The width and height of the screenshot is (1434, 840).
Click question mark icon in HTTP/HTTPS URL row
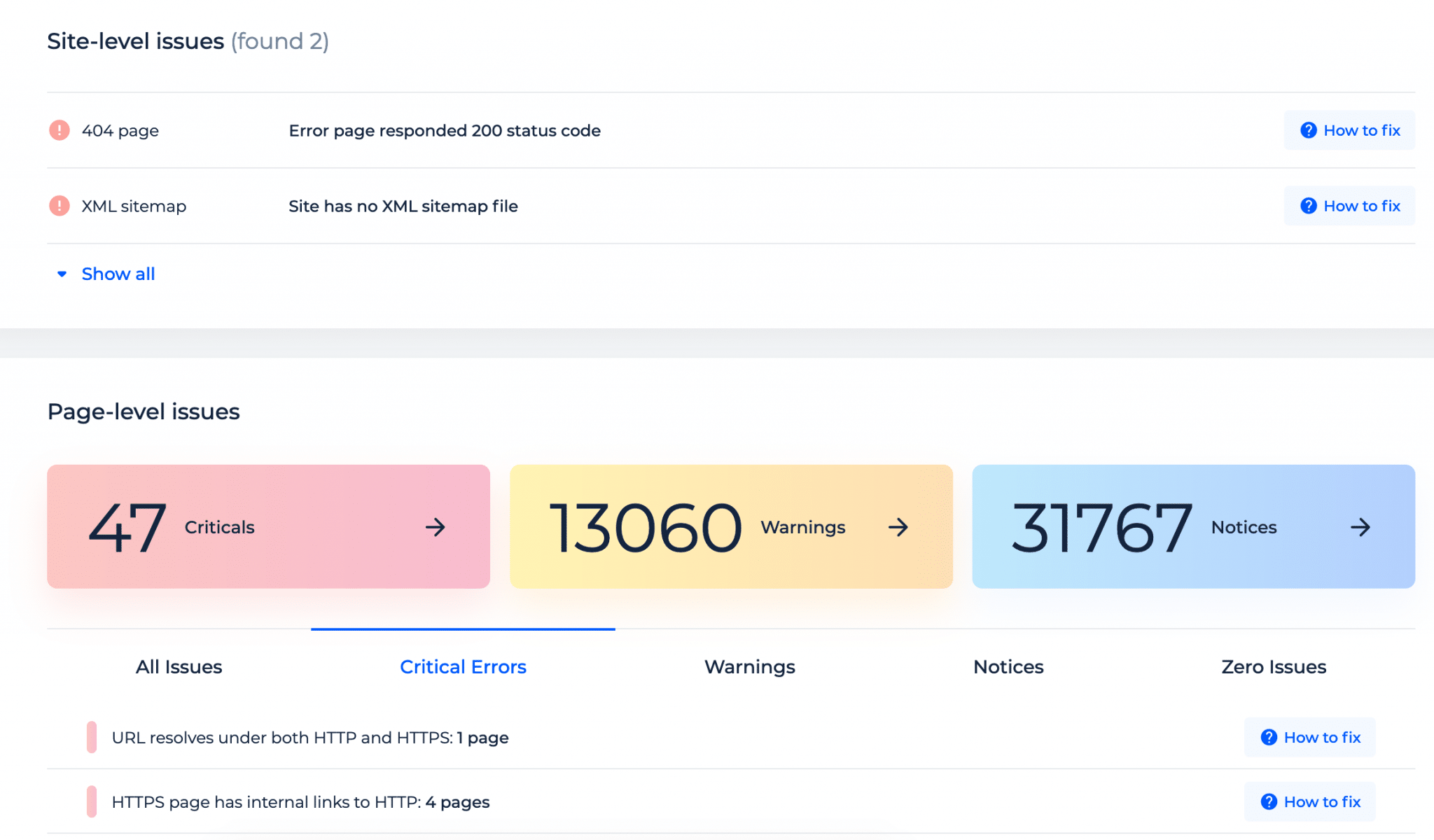click(x=1269, y=737)
